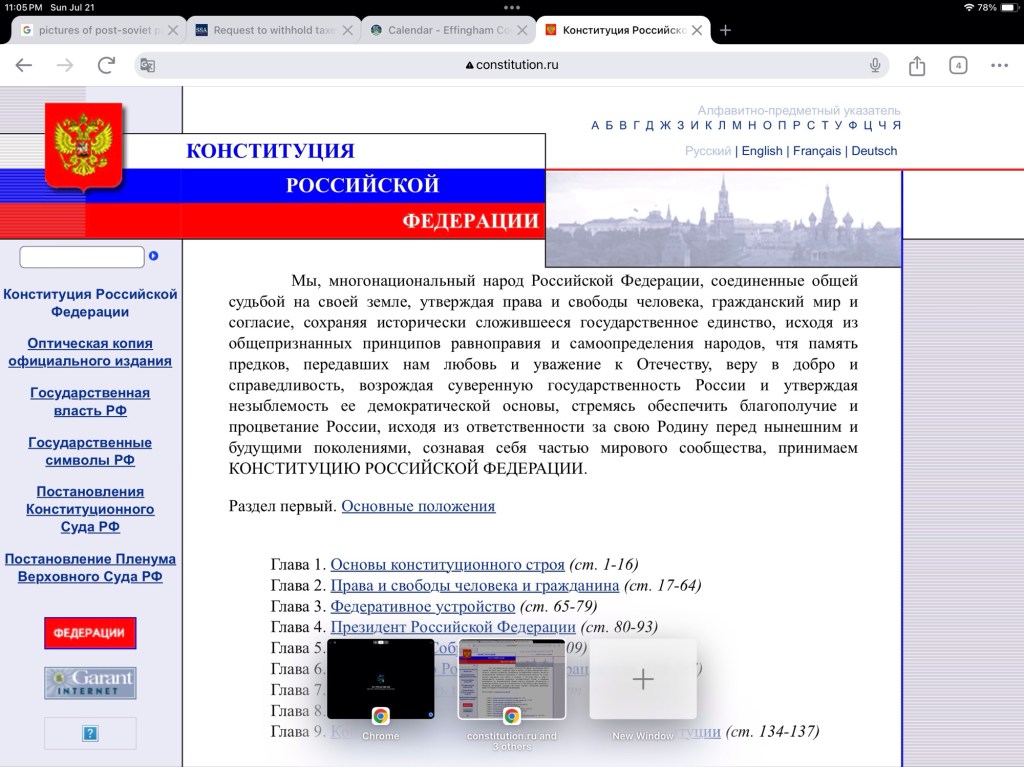Add a new tab with the plus button
Image resolution: width=1024 pixels, height=767 pixels.
[726, 30]
